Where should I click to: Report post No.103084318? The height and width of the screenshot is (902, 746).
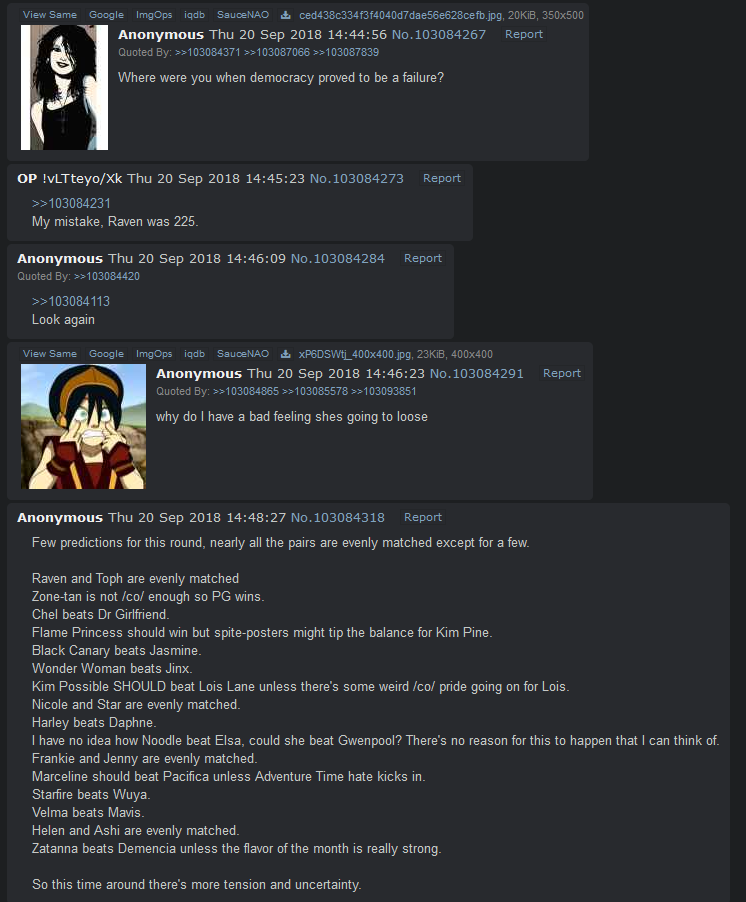(423, 517)
